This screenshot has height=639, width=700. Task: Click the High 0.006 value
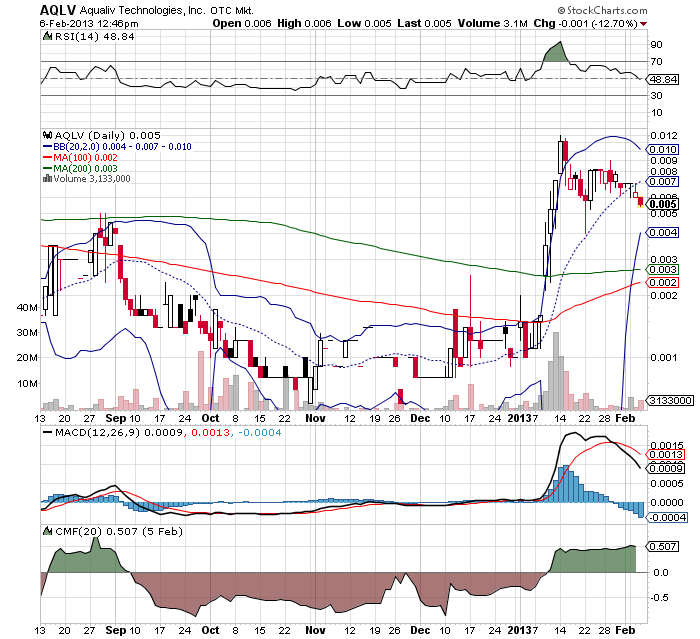tap(304, 23)
